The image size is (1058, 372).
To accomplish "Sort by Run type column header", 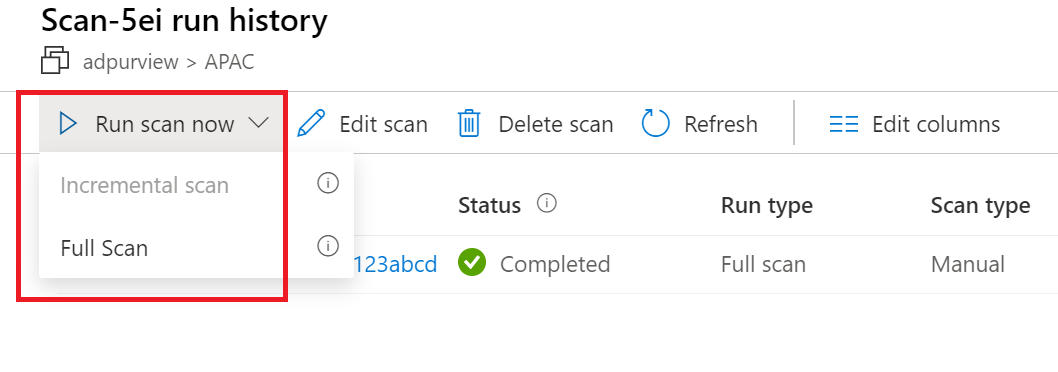I will point(767,206).
